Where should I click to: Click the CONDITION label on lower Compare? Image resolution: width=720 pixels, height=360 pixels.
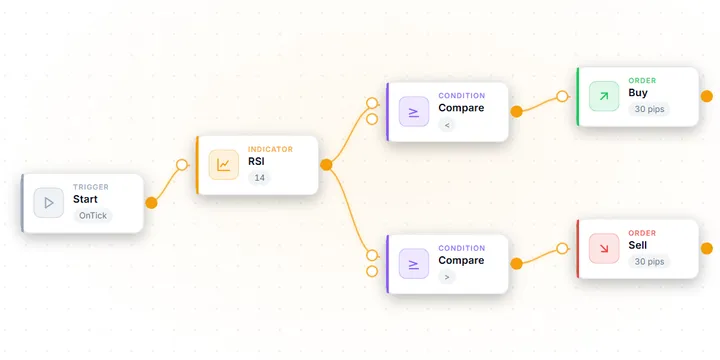(x=461, y=248)
